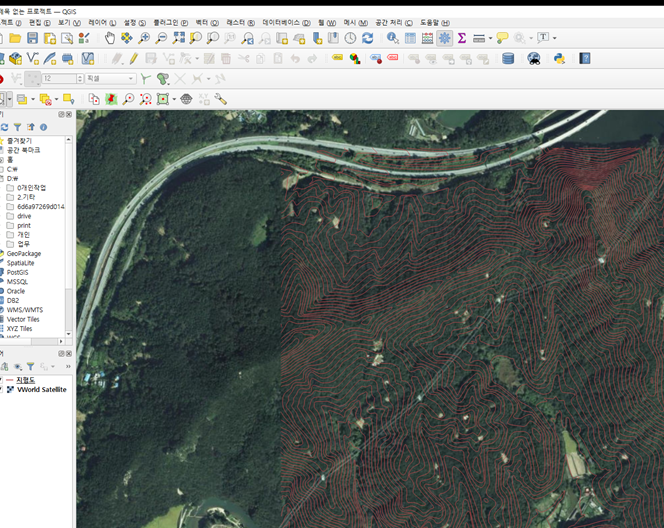Click the Zoom Last icon

click(x=247, y=39)
